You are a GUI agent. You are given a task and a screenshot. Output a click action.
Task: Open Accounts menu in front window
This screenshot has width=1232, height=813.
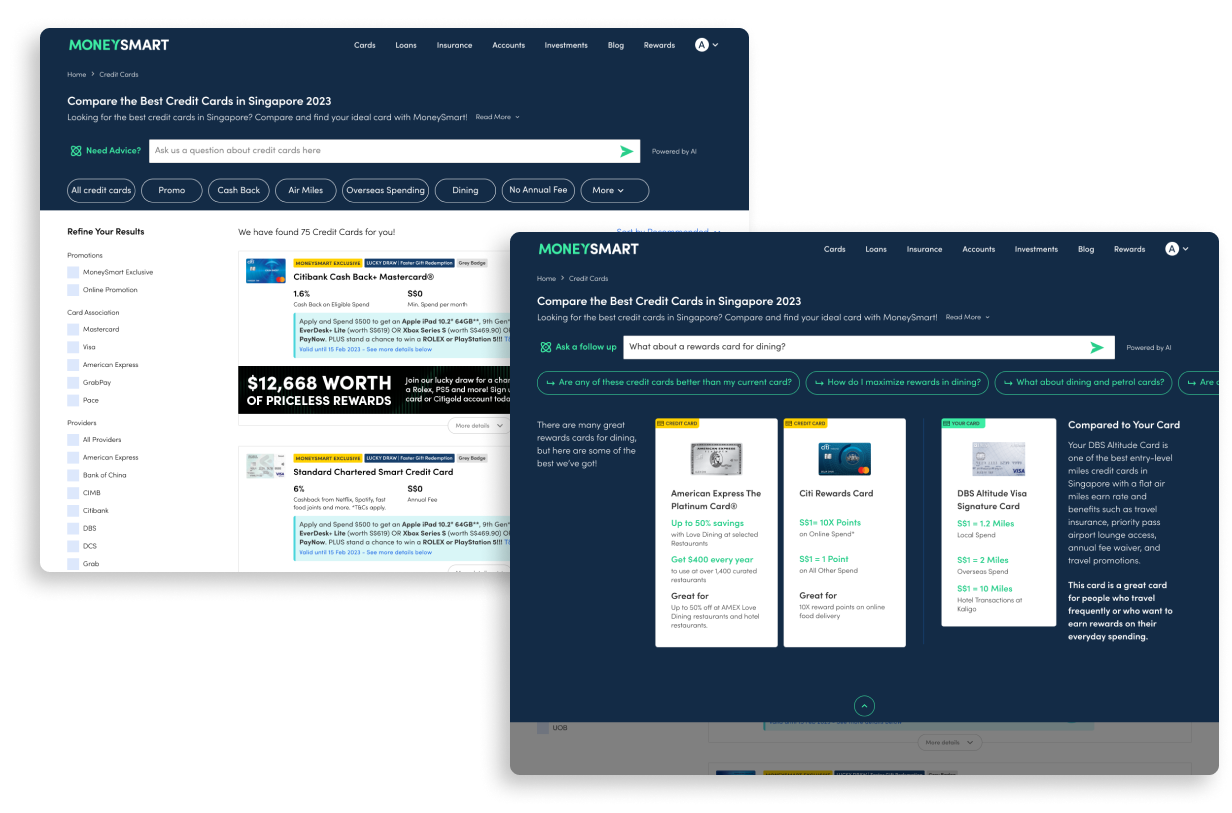point(978,249)
